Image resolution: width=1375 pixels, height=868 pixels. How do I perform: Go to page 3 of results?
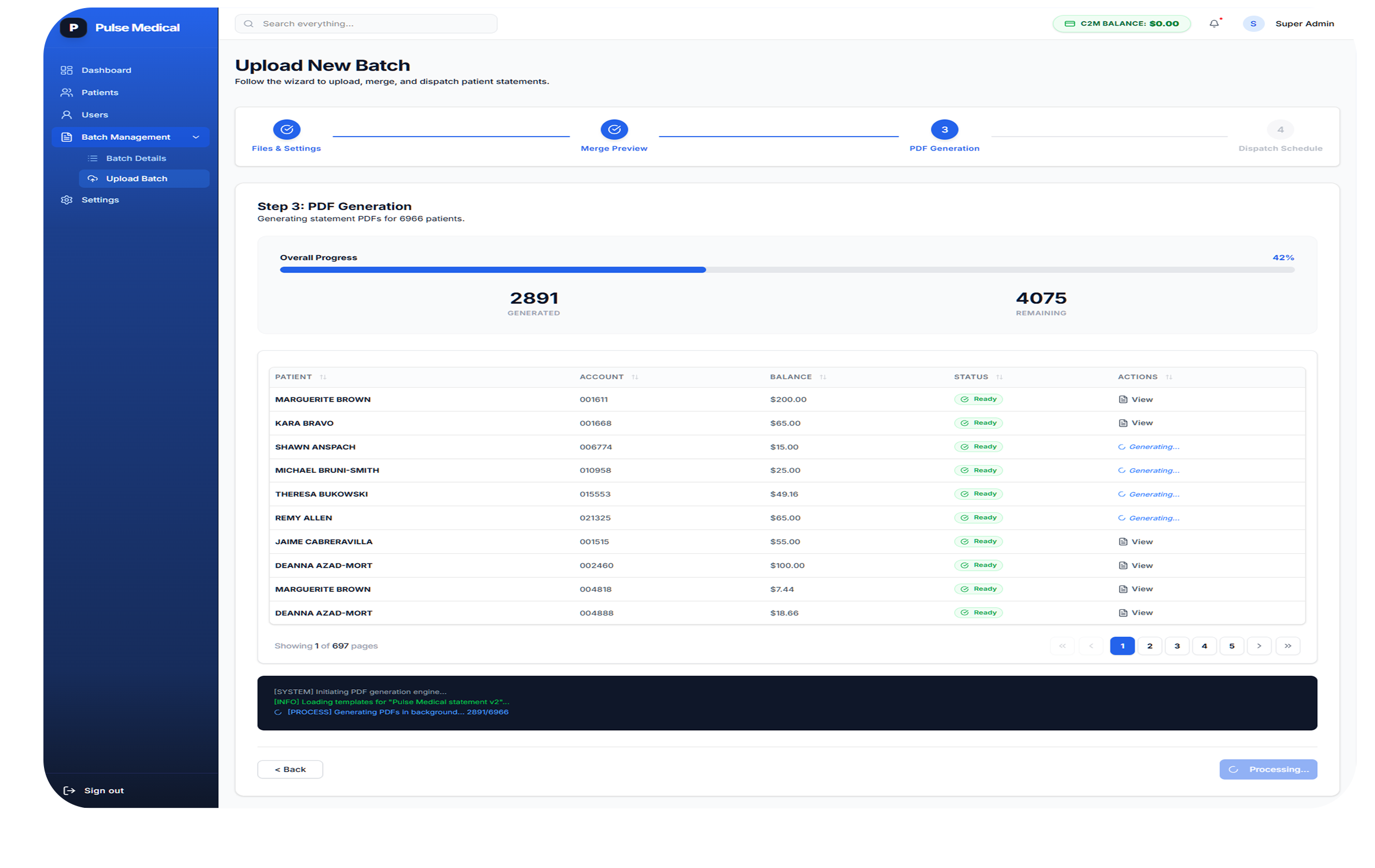tap(1177, 646)
